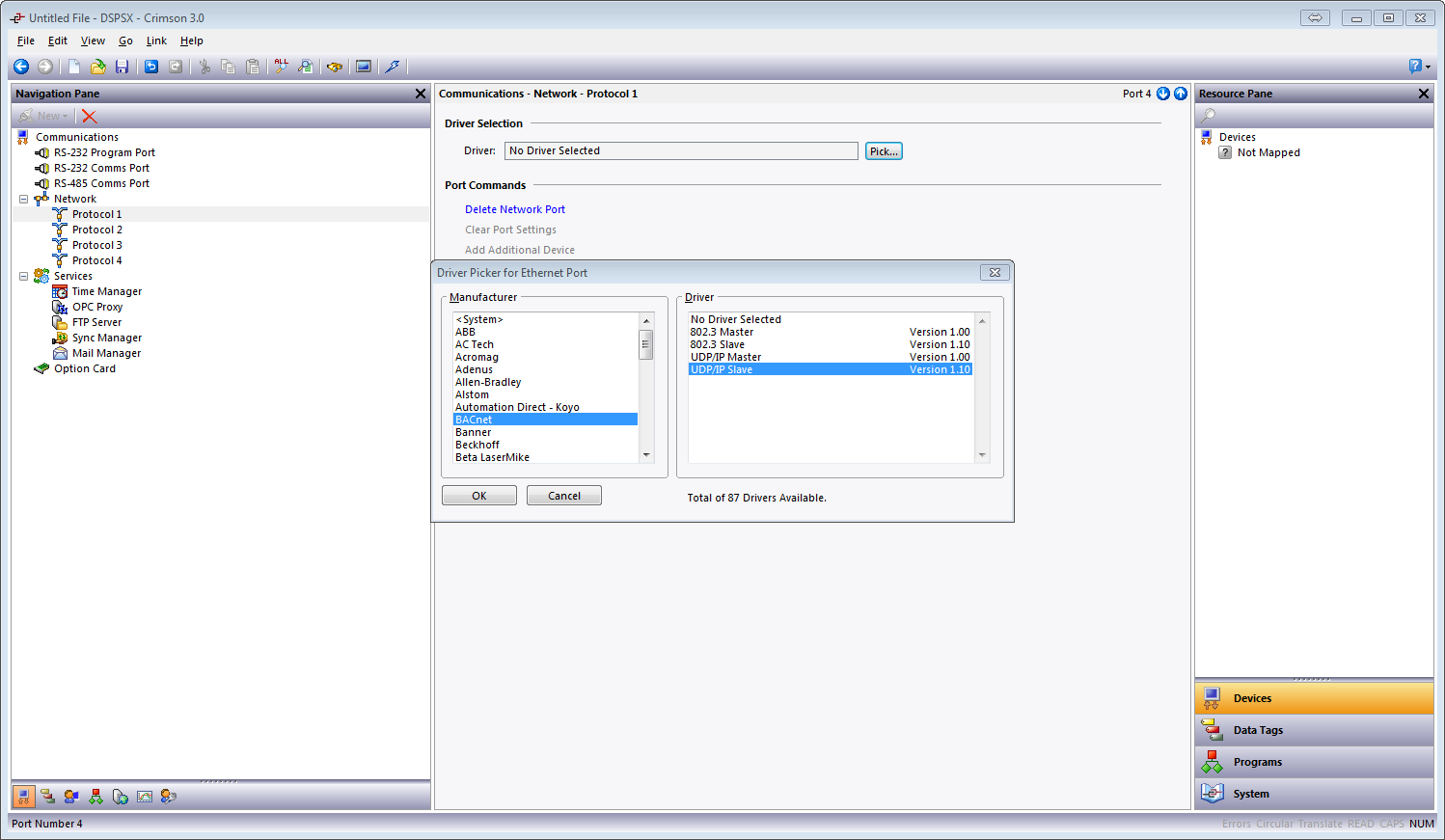Open the help icon dropdown arrow
This screenshot has width=1445, height=840.
click(x=1429, y=68)
